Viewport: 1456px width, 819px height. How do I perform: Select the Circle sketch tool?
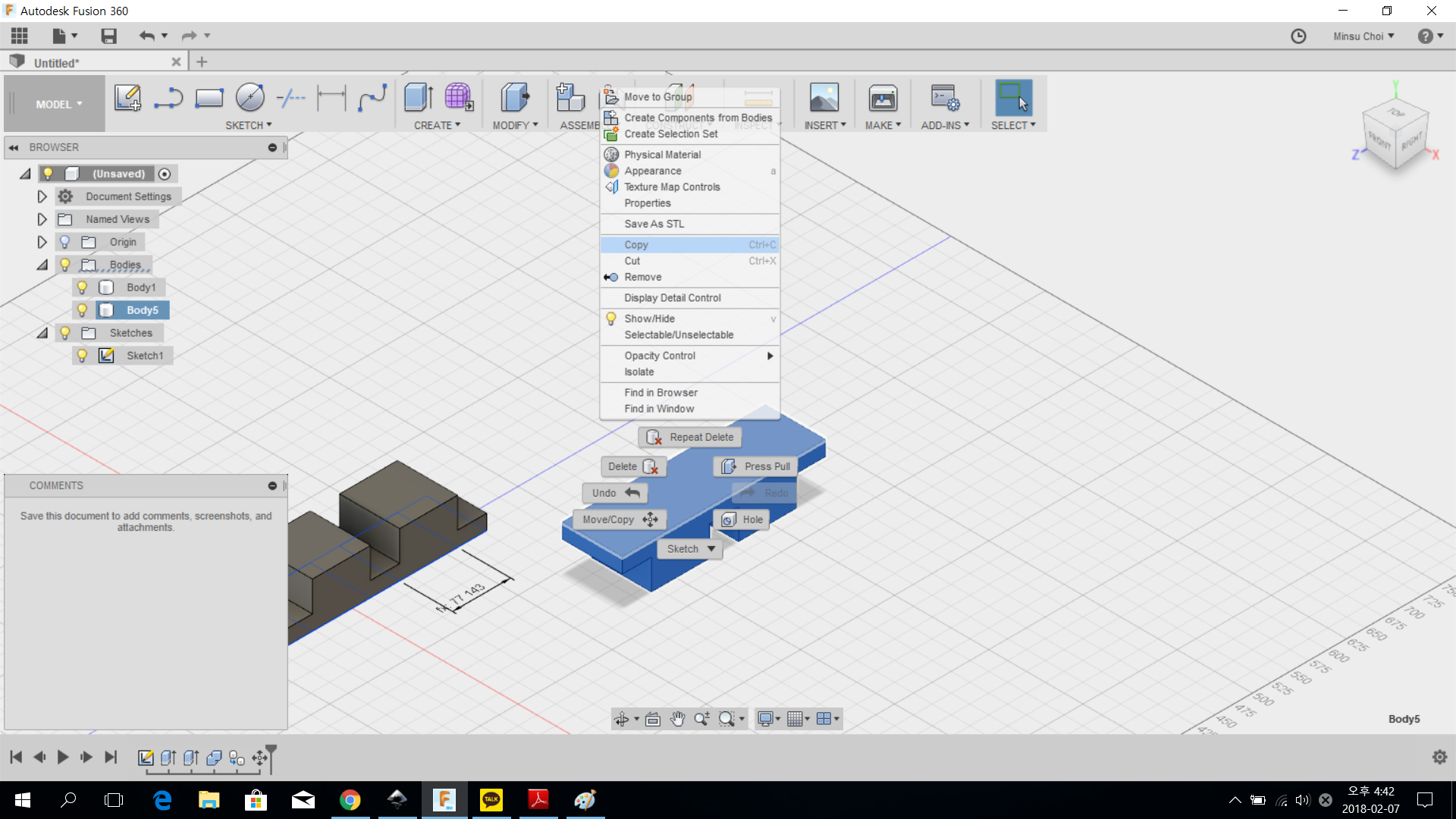click(x=250, y=98)
